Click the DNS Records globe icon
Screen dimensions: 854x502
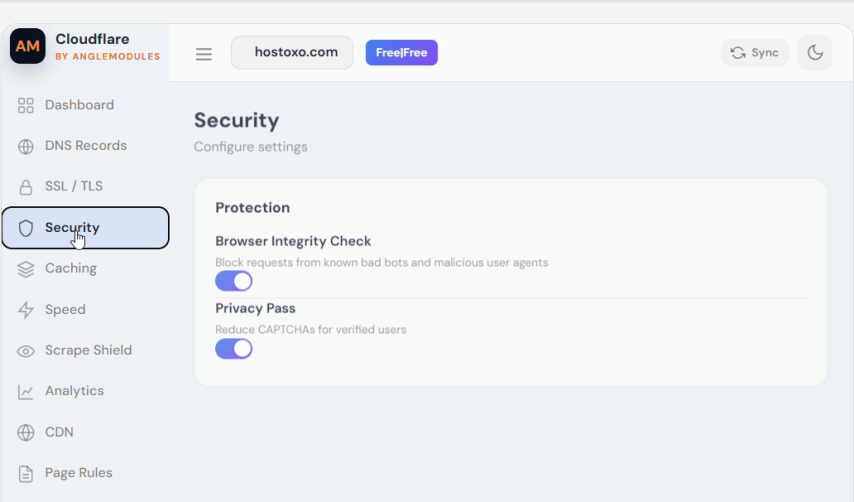click(26, 146)
